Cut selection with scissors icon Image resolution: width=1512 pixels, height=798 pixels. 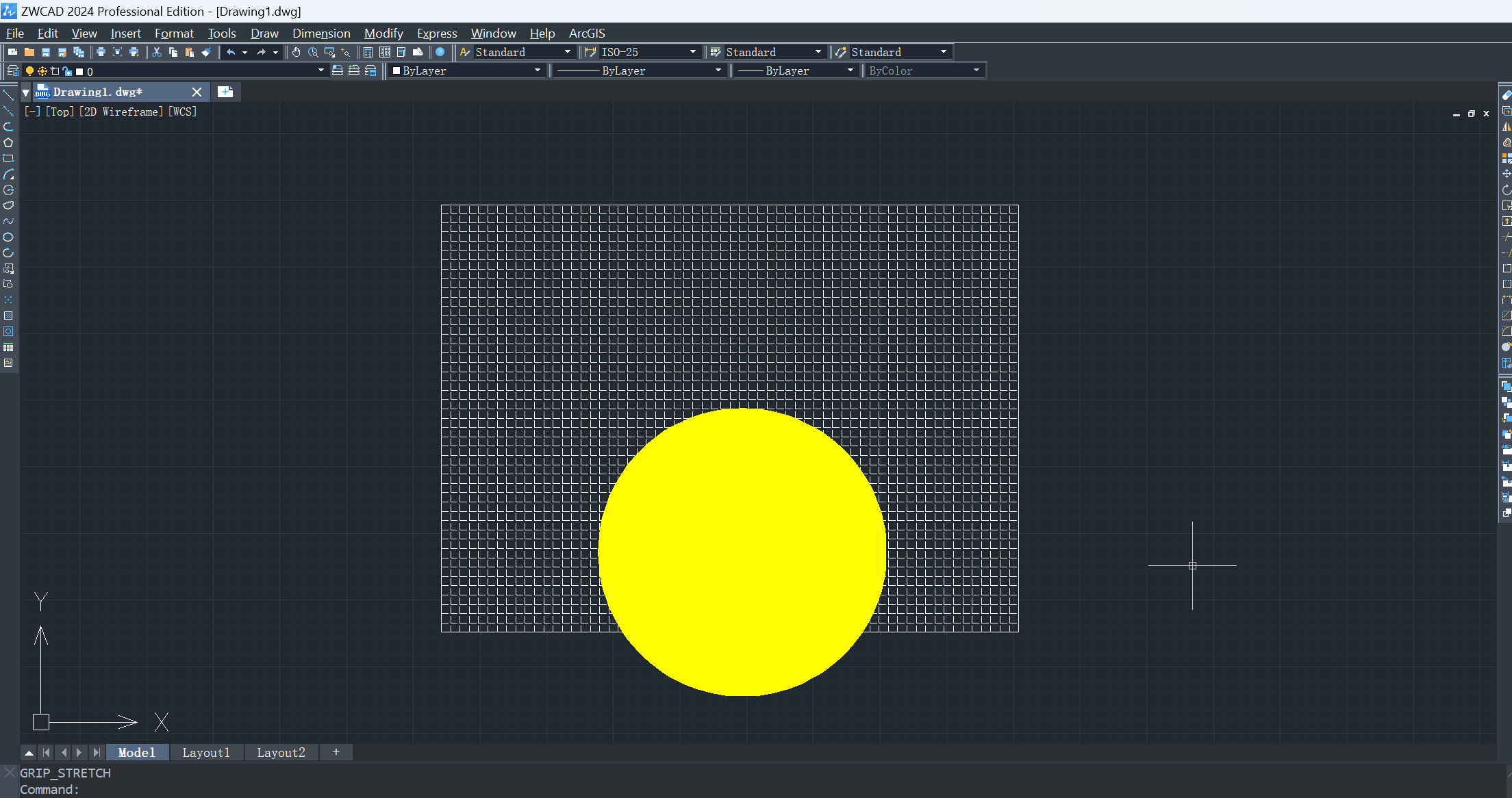tap(157, 52)
